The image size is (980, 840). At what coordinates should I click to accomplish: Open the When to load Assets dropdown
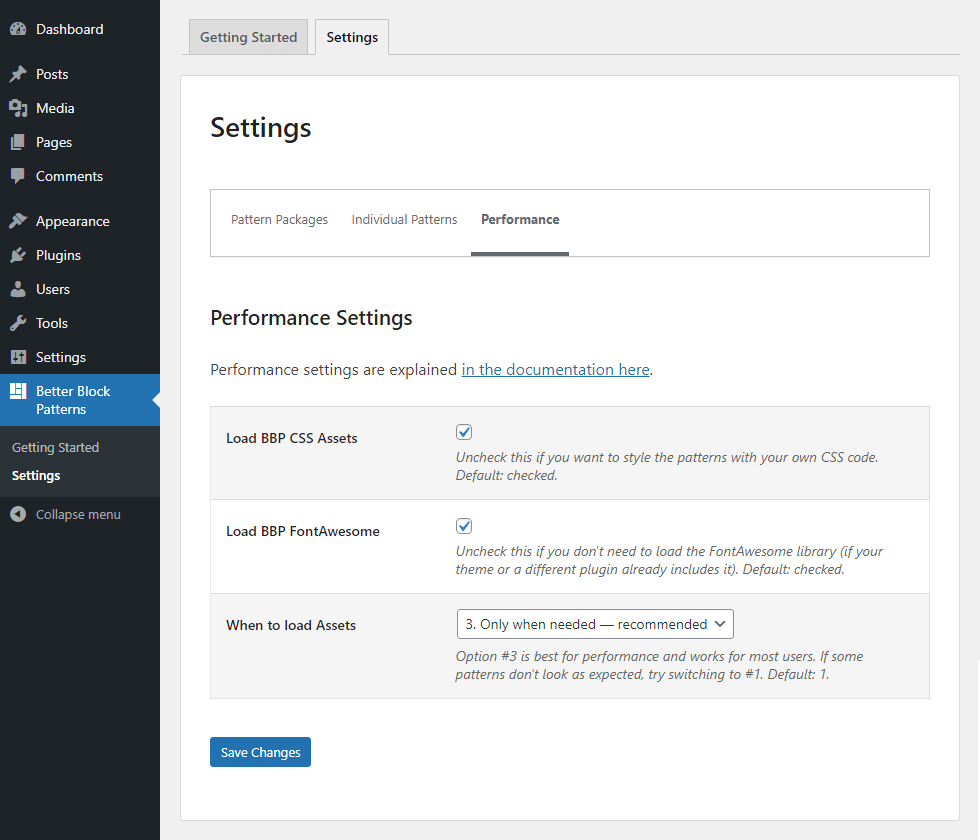[595, 624]
